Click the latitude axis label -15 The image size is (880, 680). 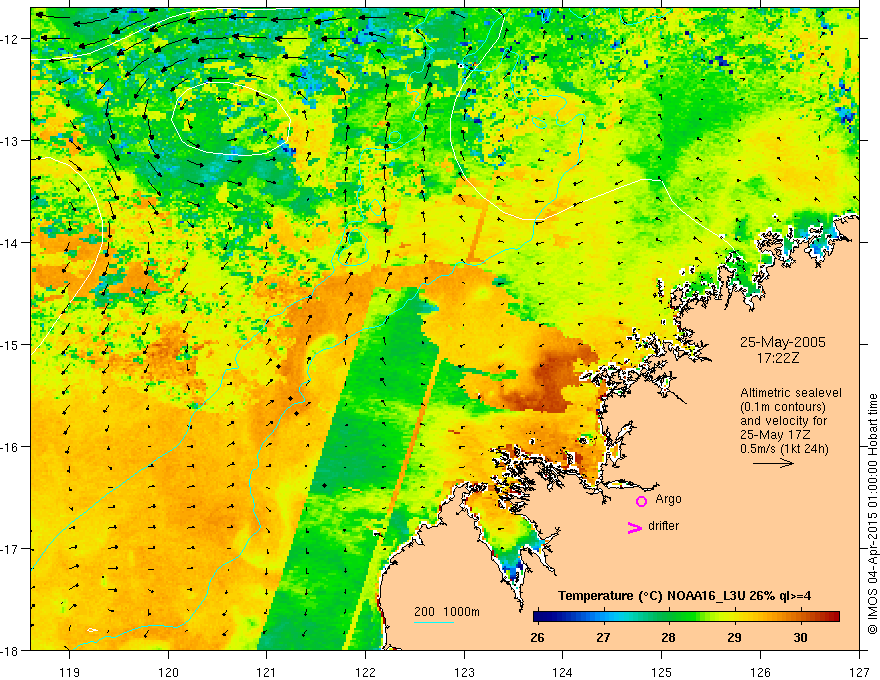[x=10, y=345]
